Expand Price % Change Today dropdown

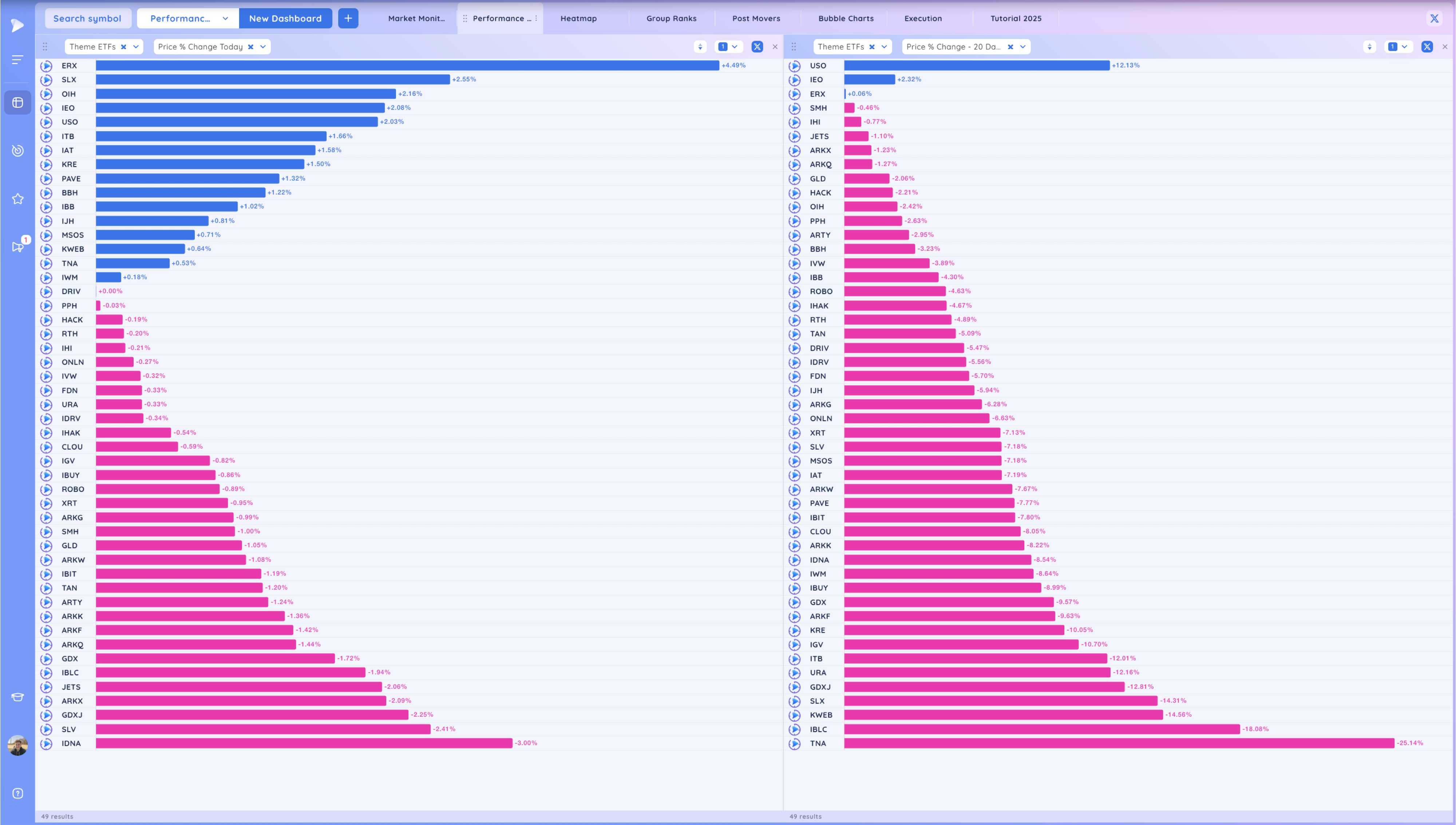coord(263,47)
